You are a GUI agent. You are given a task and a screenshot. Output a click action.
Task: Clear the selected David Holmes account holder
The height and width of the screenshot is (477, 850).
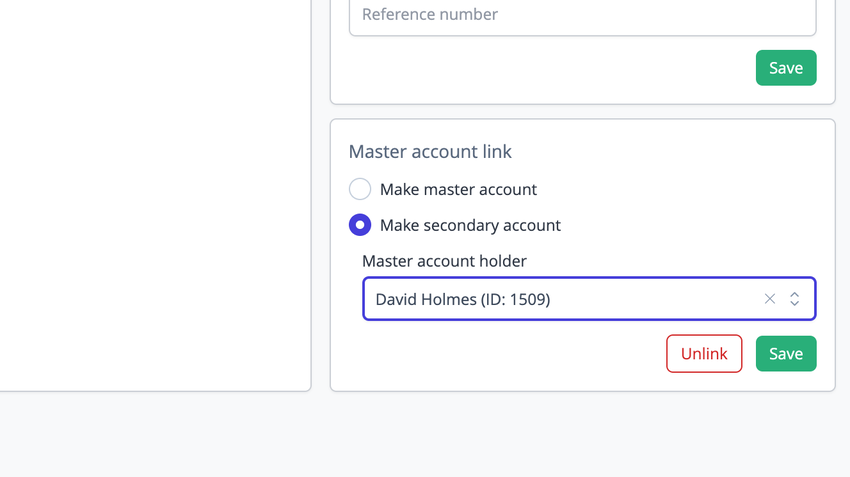770,299
